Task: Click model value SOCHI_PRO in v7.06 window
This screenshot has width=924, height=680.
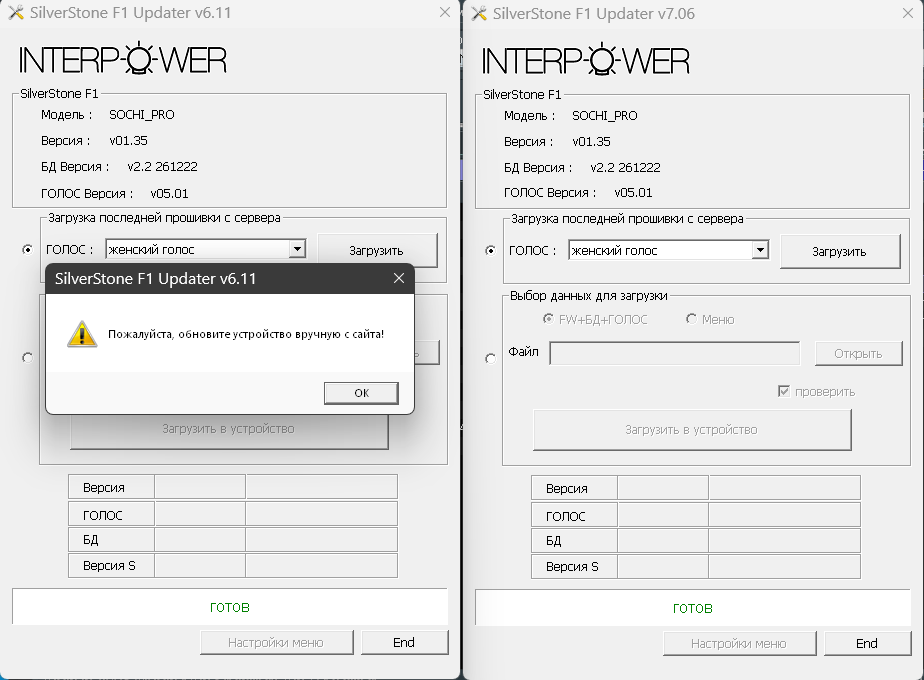Action: click(x=605, y=115)
